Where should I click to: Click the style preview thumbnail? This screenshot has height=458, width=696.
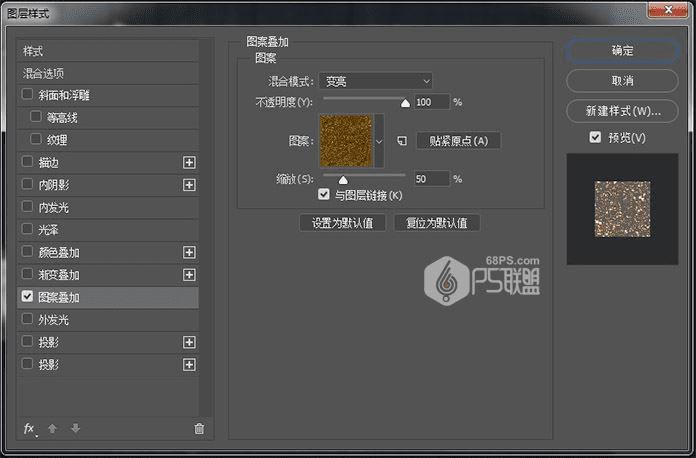tap(622, 209)
